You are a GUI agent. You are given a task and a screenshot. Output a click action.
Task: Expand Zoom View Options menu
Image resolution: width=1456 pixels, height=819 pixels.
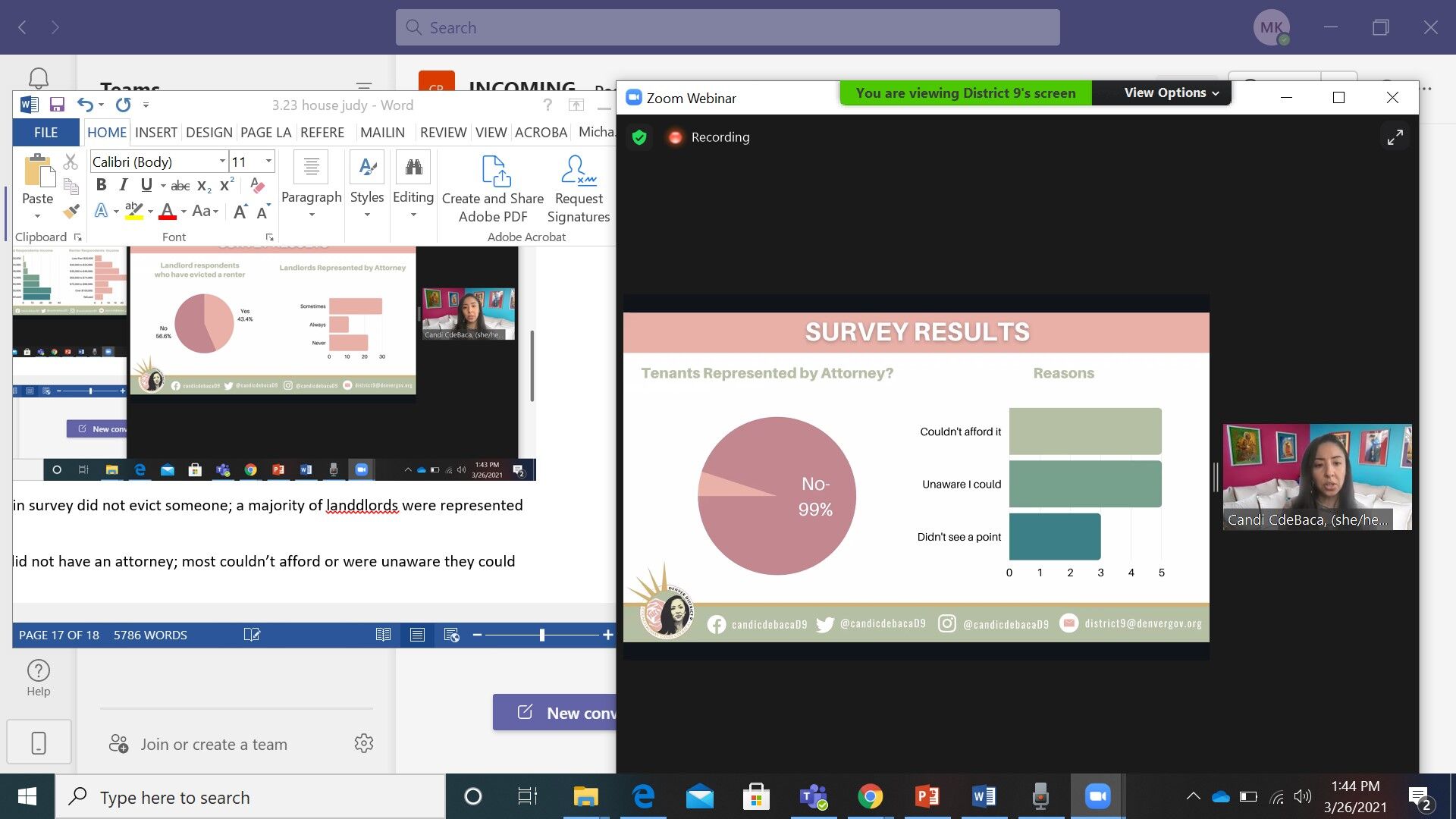click(x=1172, y=93)
